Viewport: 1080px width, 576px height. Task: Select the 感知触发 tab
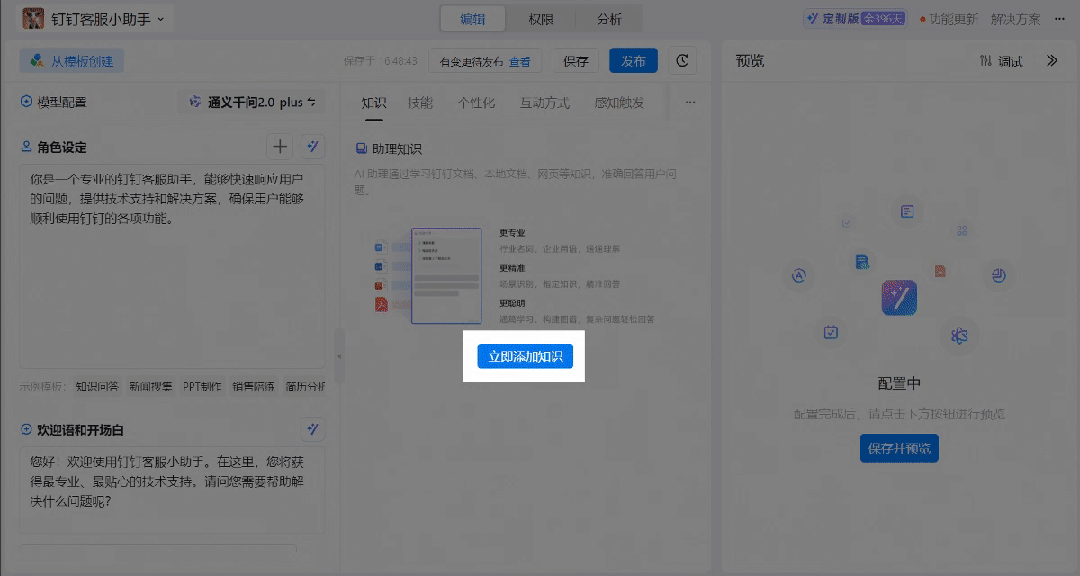pyautogui.click(x=619, y=103)
